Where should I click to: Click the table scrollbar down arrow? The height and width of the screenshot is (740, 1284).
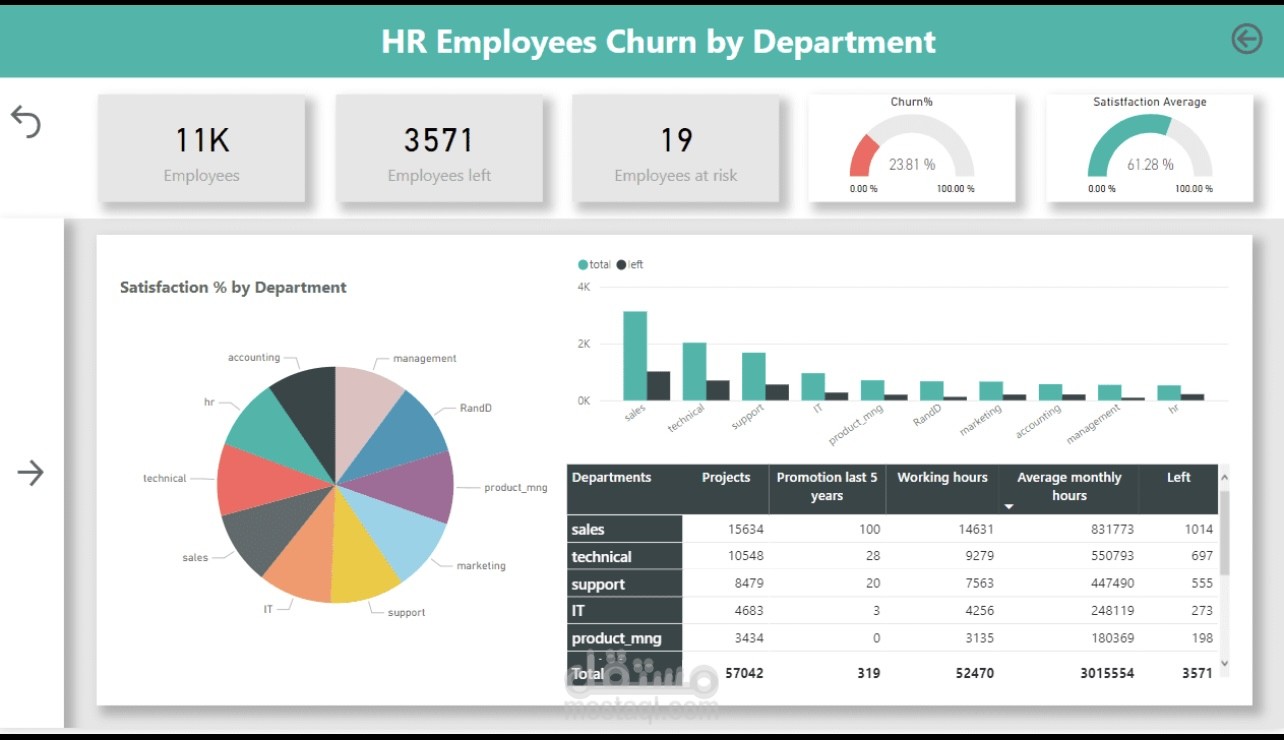(1224, 663)
